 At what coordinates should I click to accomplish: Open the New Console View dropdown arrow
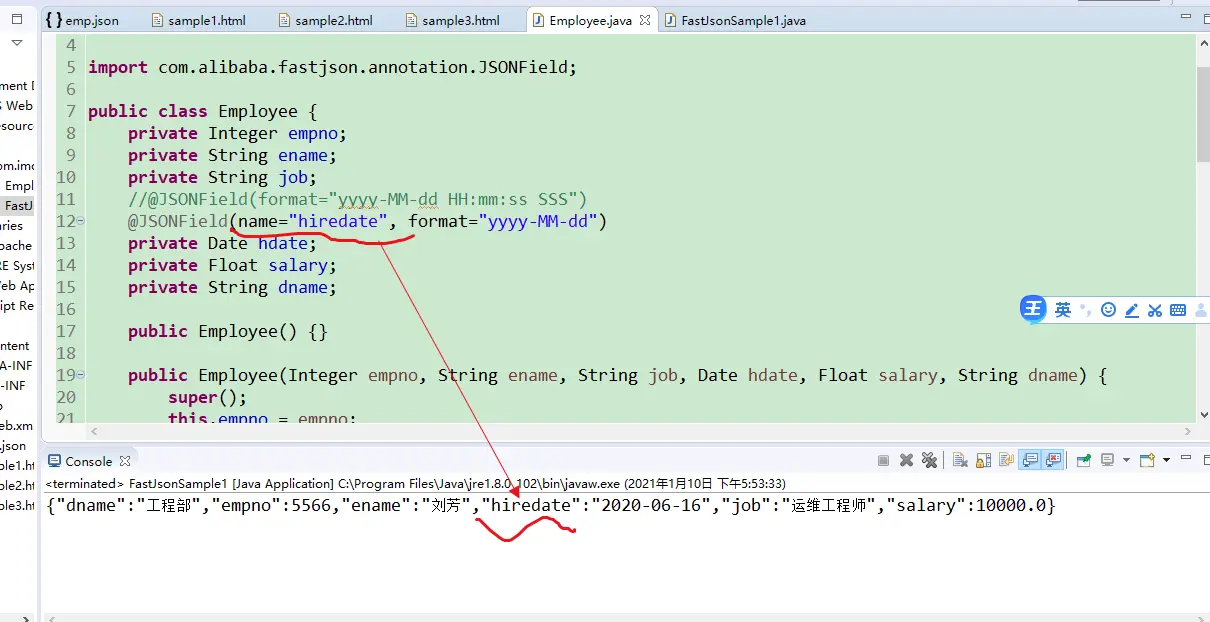[x=1166, y=460]
